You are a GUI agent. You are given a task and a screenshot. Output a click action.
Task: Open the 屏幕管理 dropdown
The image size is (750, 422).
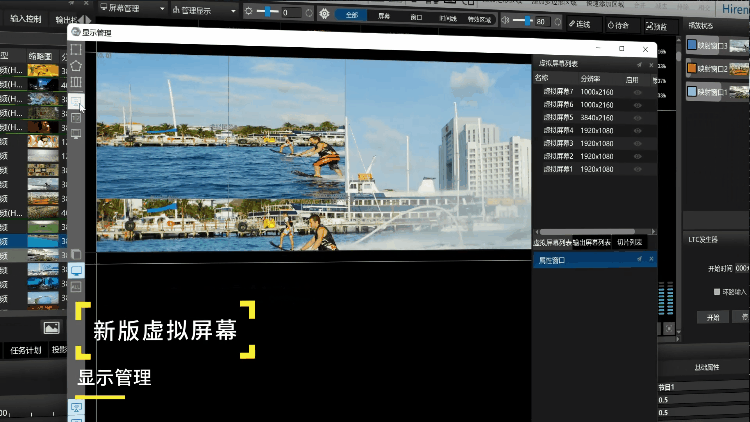[132, 8]
